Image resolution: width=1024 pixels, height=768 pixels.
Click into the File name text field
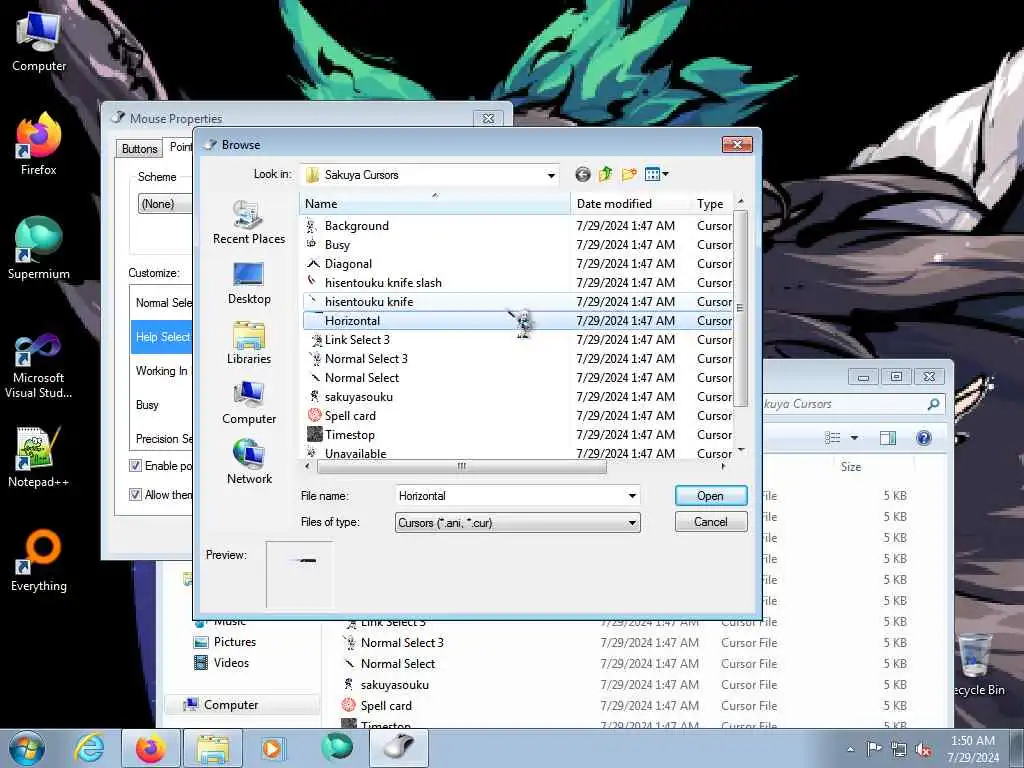(x=510, y=496)
